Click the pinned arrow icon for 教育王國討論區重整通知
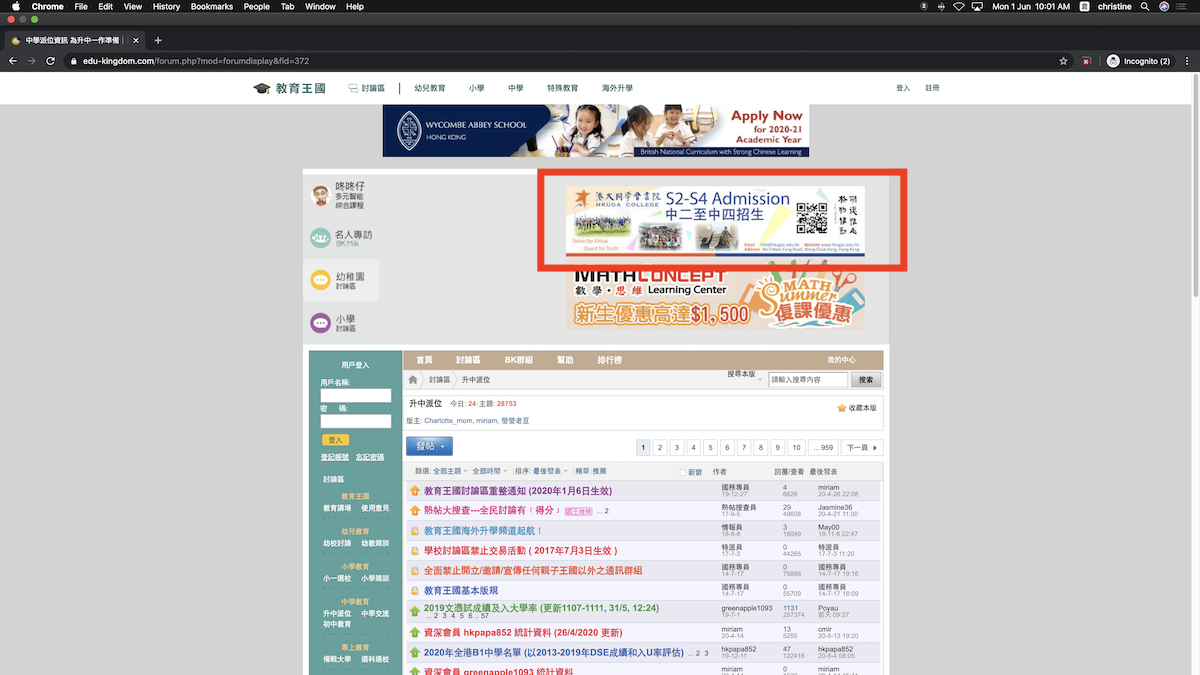The width and height of the screenshot is (1200, 675). [414, 491]
